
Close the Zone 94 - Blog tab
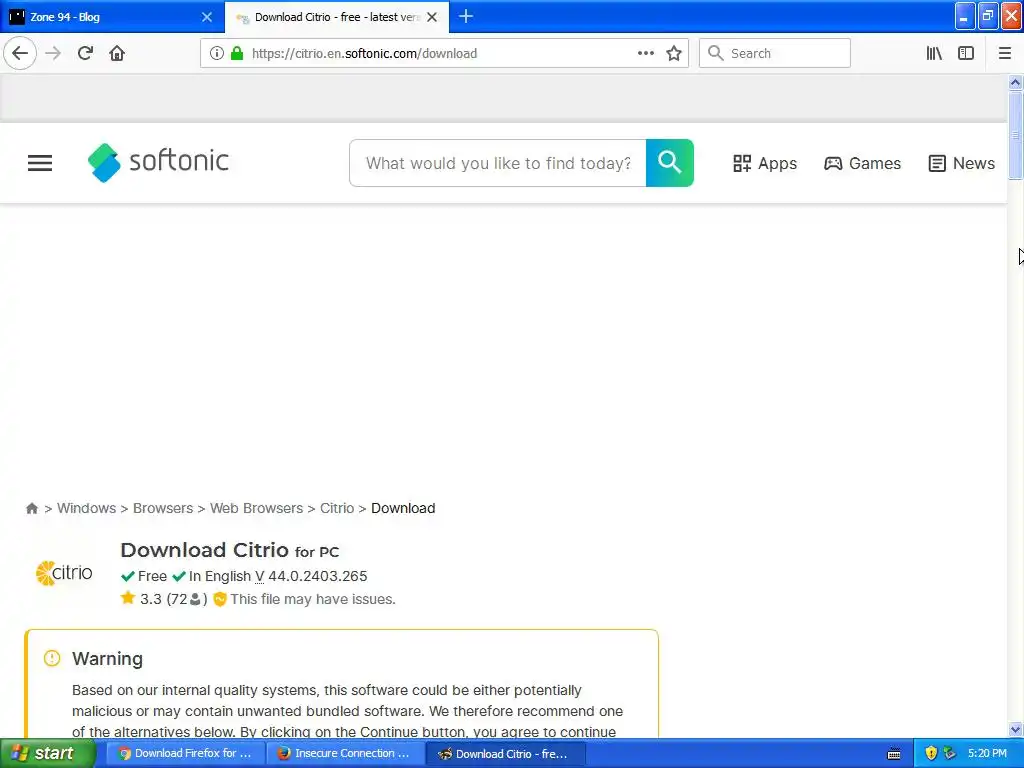207,17
